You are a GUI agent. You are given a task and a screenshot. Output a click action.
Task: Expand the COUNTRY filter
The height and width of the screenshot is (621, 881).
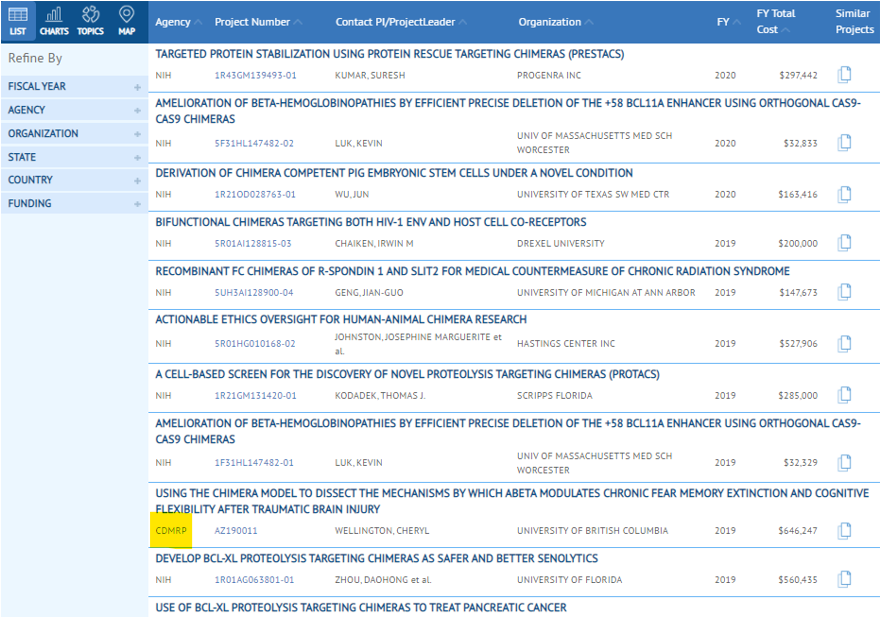[74, 180]
